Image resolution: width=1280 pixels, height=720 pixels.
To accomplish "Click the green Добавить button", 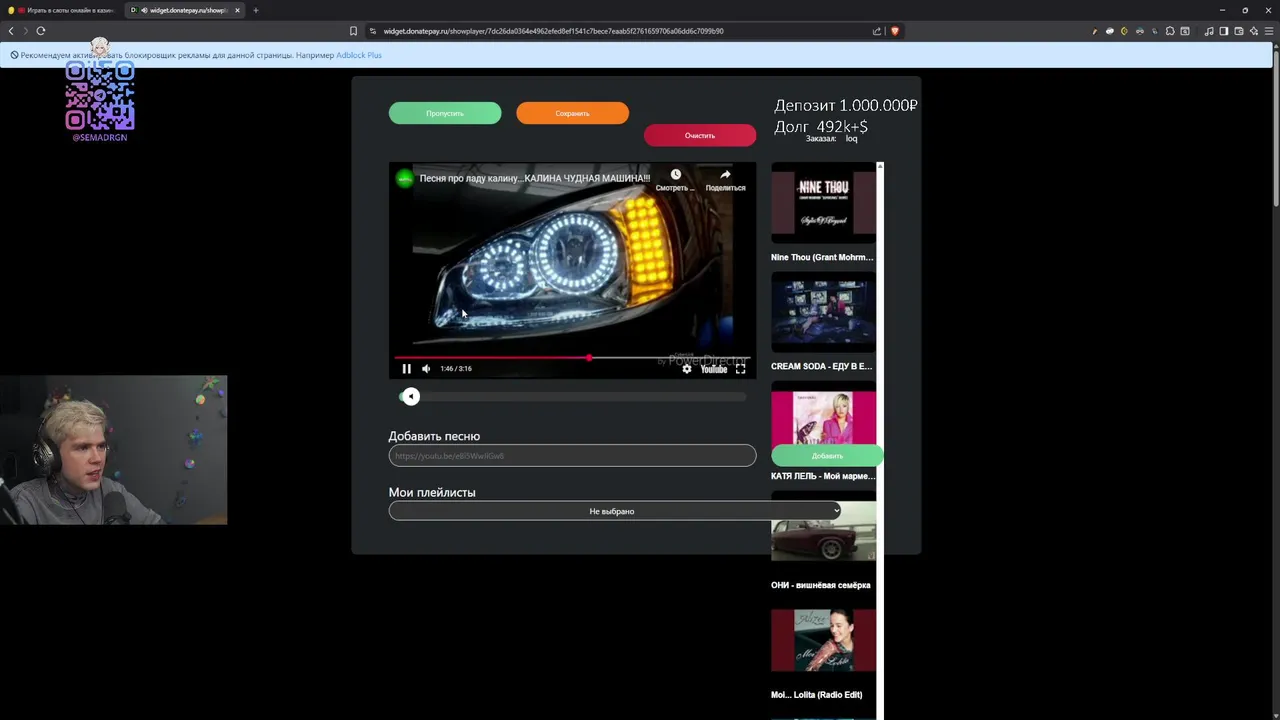I will coord(827,456).
